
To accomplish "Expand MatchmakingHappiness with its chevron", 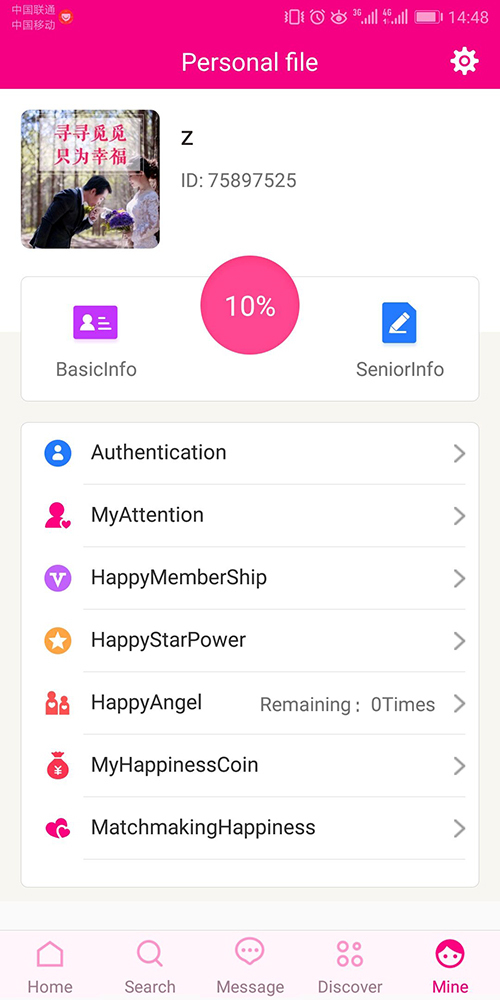I will click(459, 828).
